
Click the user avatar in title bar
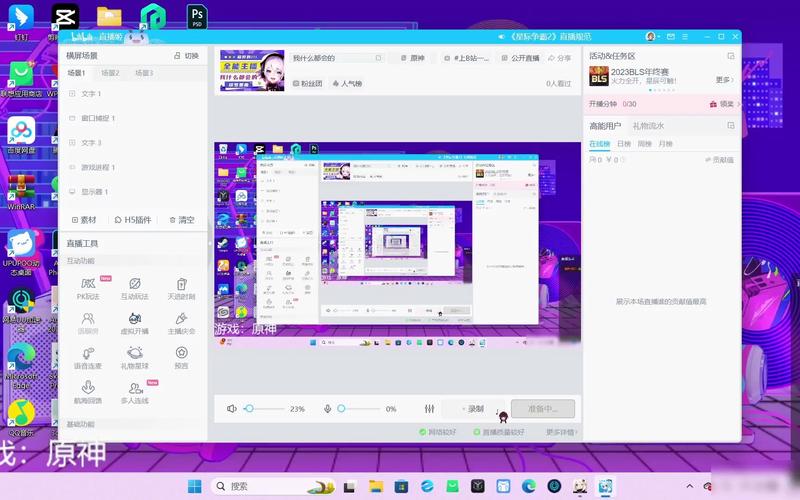(x=650, y=37)
